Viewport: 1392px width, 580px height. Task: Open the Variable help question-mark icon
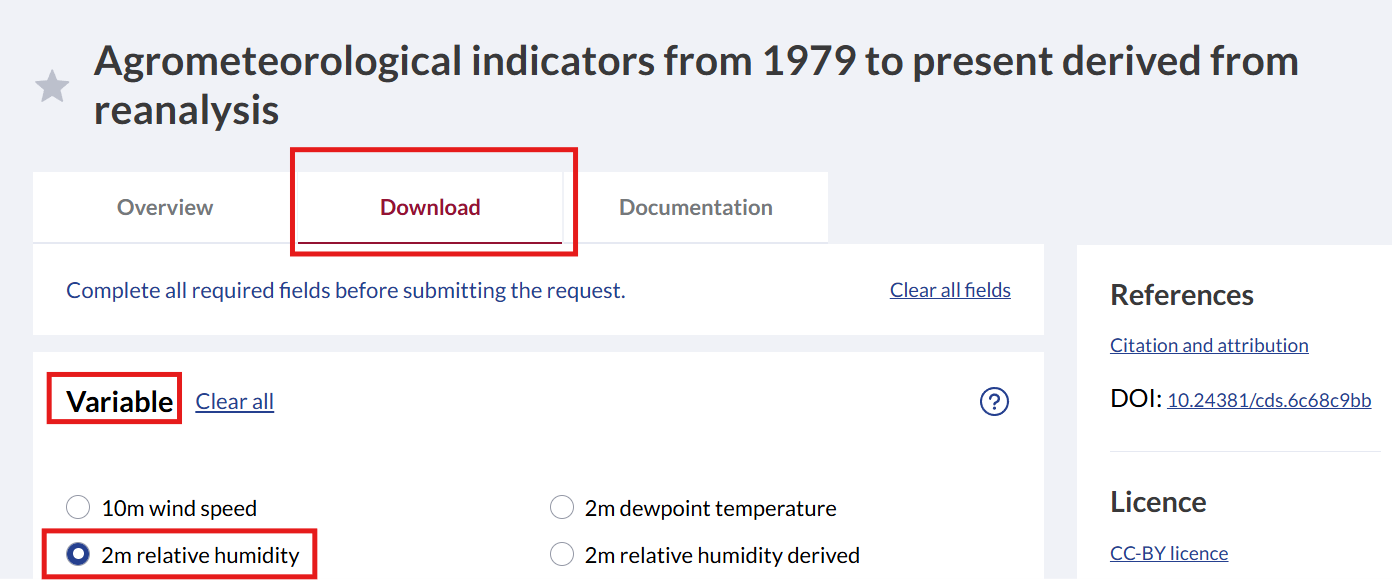[994, 402]
